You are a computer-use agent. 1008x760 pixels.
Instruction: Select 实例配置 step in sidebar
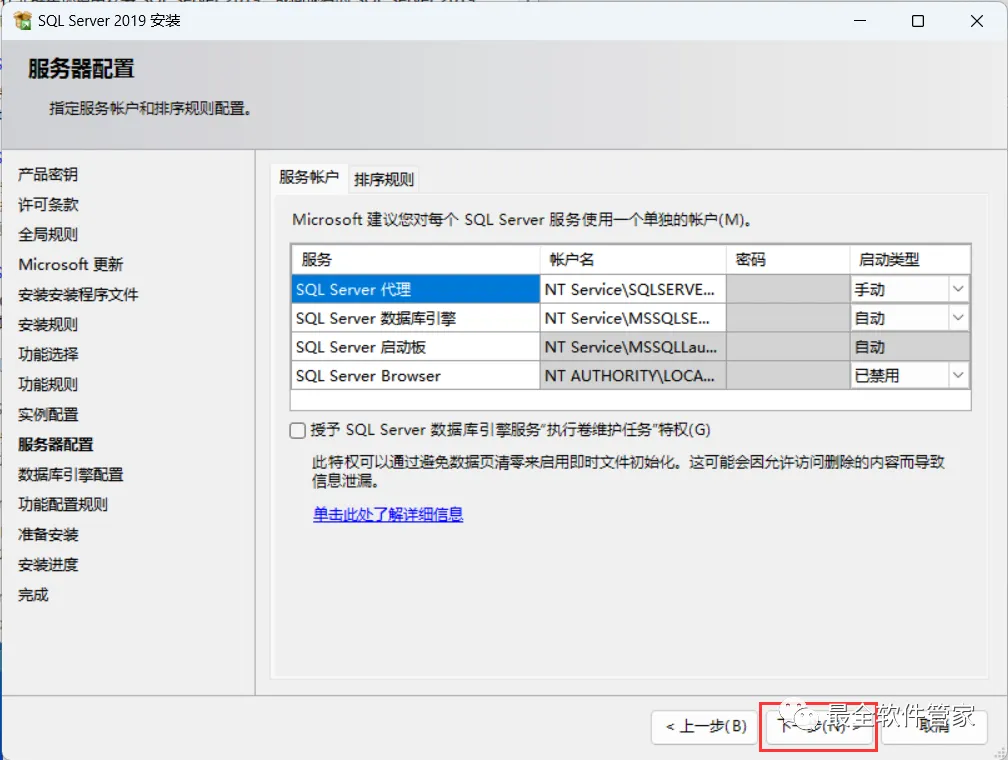coord(48,414)
